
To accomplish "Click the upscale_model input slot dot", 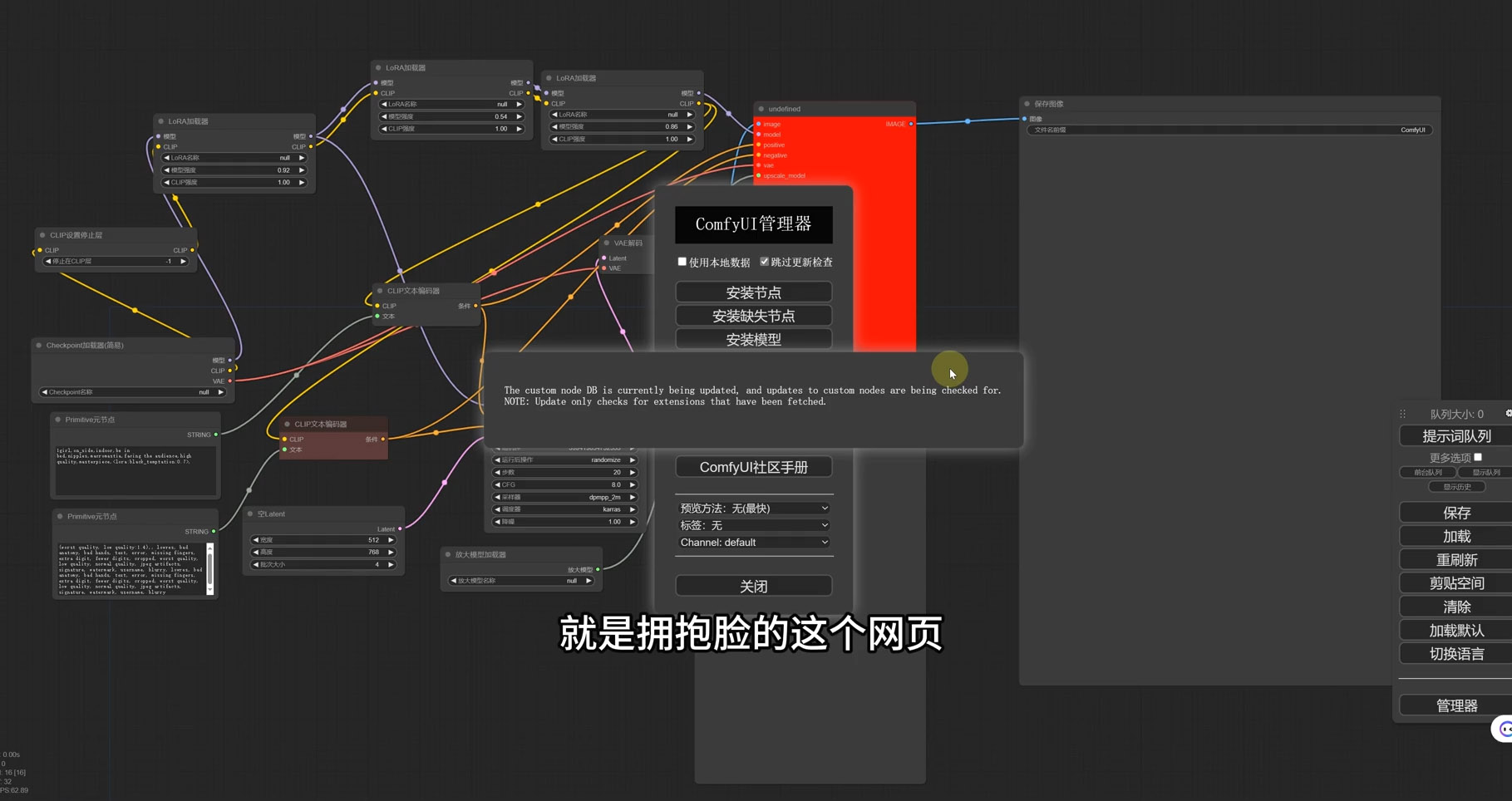I will click(x=759, y=175).
